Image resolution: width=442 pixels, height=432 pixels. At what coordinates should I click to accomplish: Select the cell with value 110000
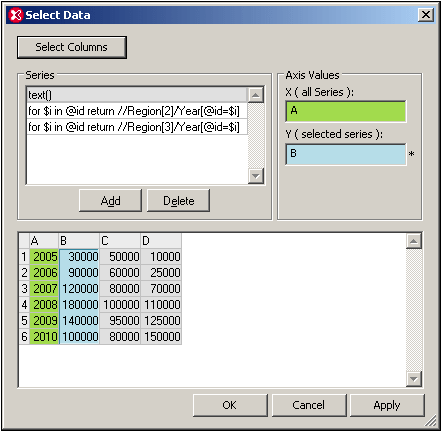point(161,305)
